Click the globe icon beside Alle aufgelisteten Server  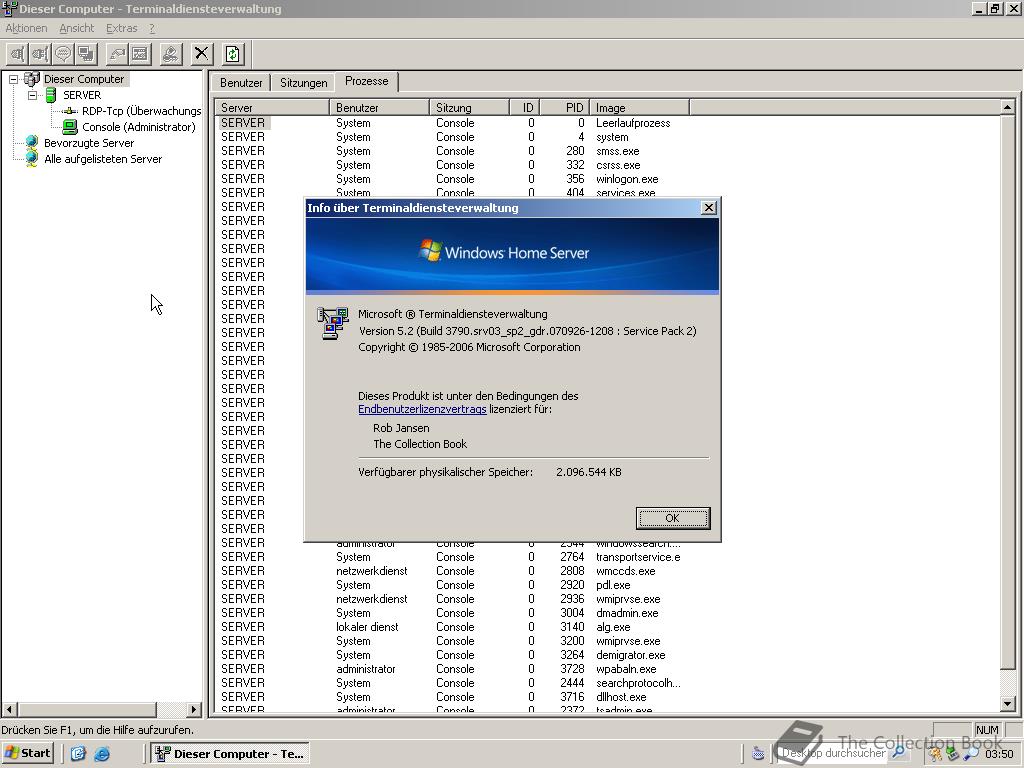31,159
